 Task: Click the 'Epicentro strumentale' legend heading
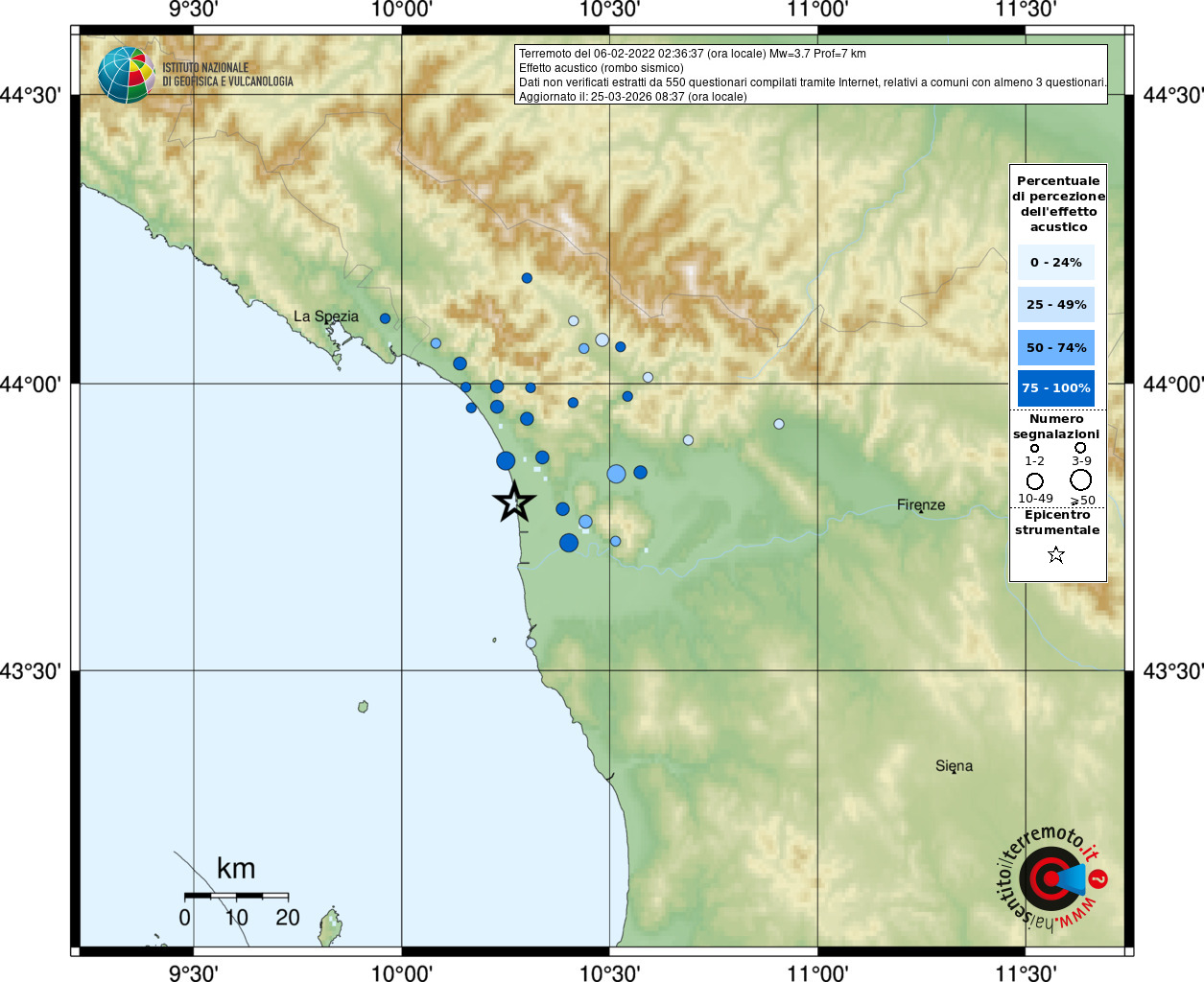pos(1057,523)
